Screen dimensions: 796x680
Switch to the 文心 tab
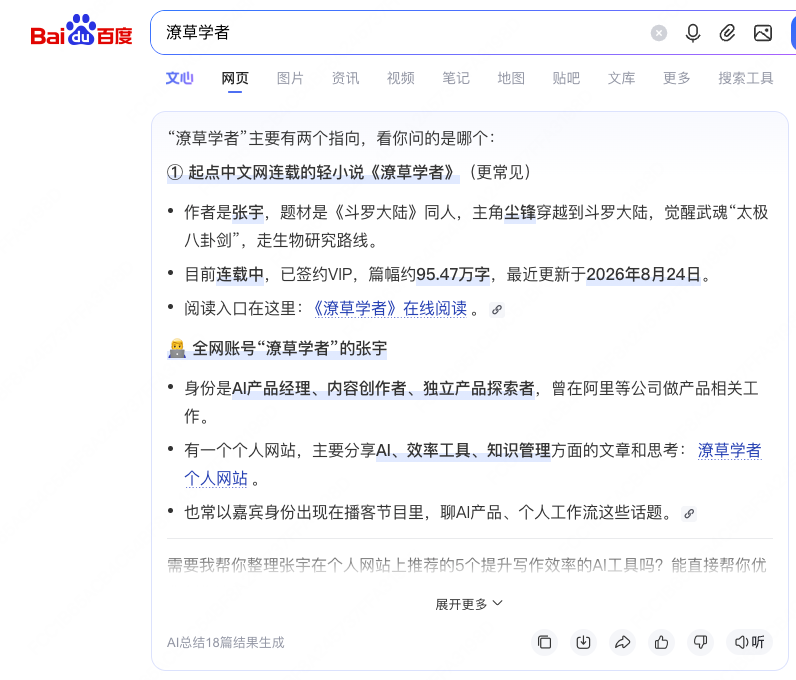tap(179, 78)
